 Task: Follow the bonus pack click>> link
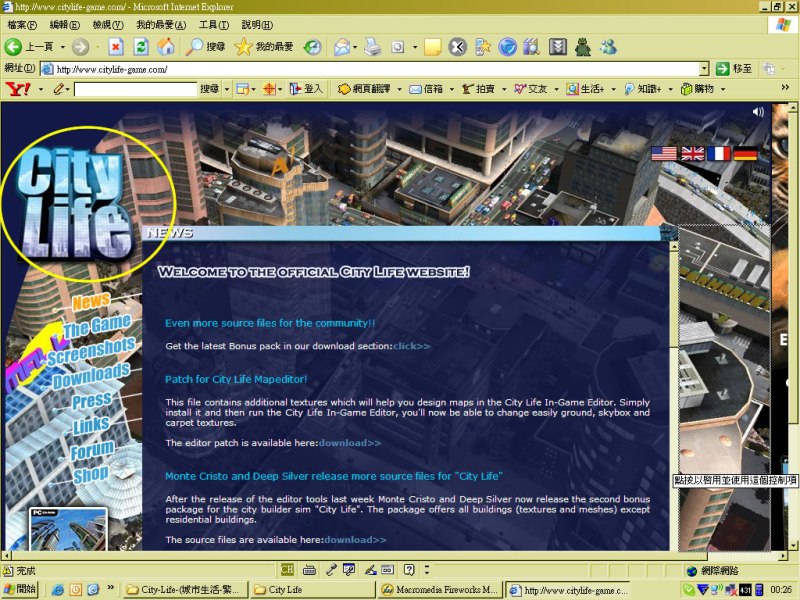pyautogui.click(x=411, y=346)
